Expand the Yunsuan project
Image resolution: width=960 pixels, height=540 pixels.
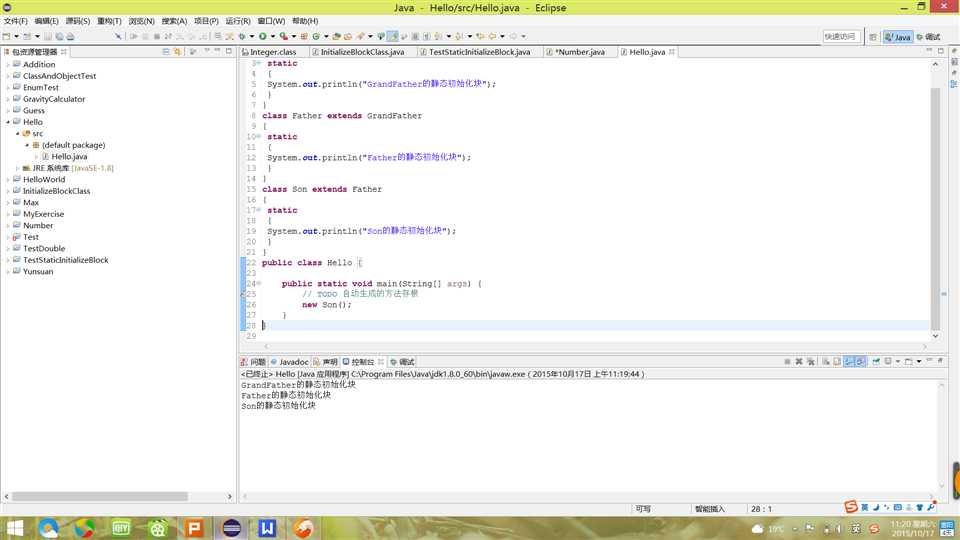(x=7, y=271)
